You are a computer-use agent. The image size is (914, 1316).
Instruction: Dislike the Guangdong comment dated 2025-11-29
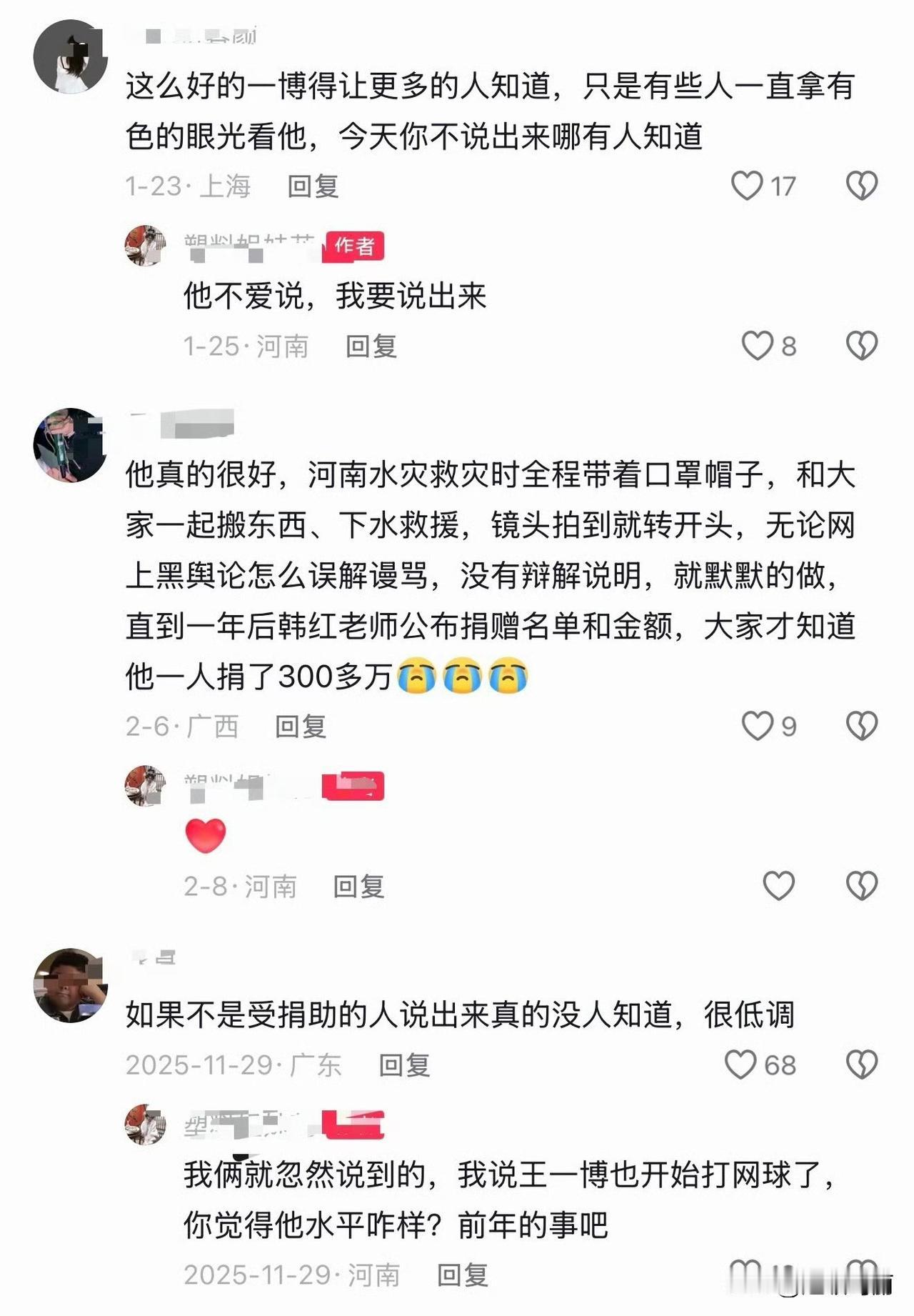(x=862, y=1065)
